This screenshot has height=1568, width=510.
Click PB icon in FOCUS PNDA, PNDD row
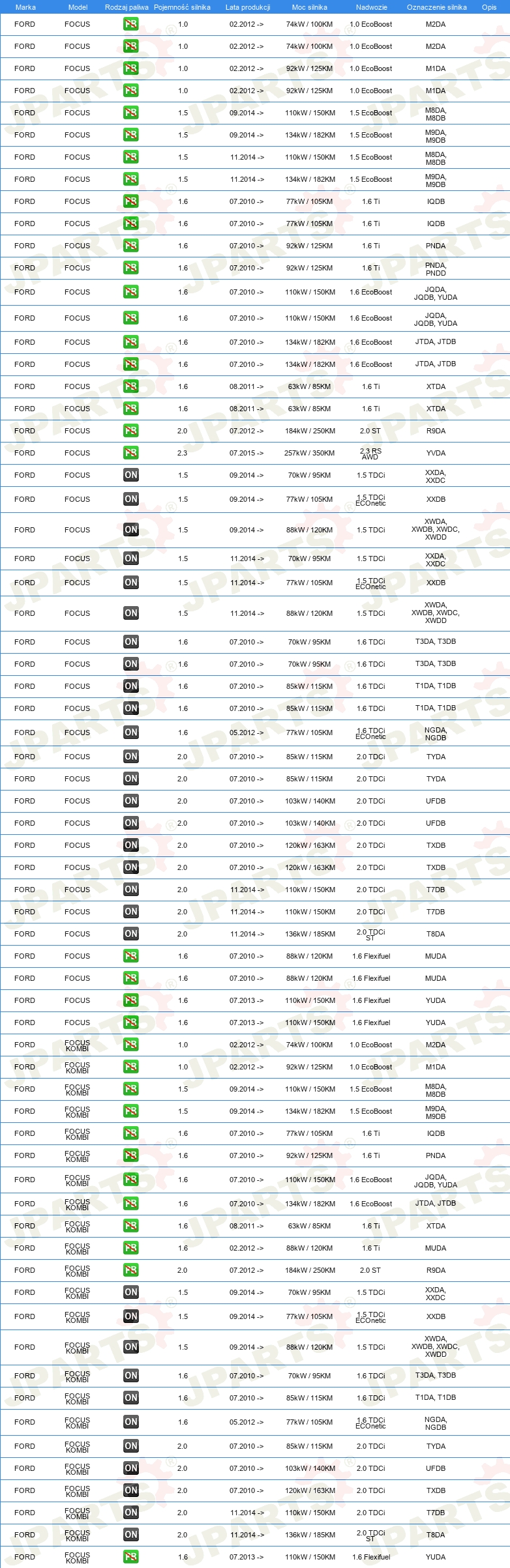point(130,268)
